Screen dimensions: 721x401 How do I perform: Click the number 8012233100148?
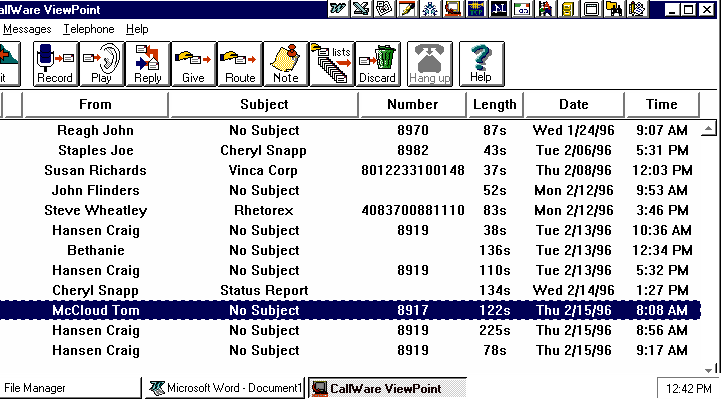click(413, 171)
